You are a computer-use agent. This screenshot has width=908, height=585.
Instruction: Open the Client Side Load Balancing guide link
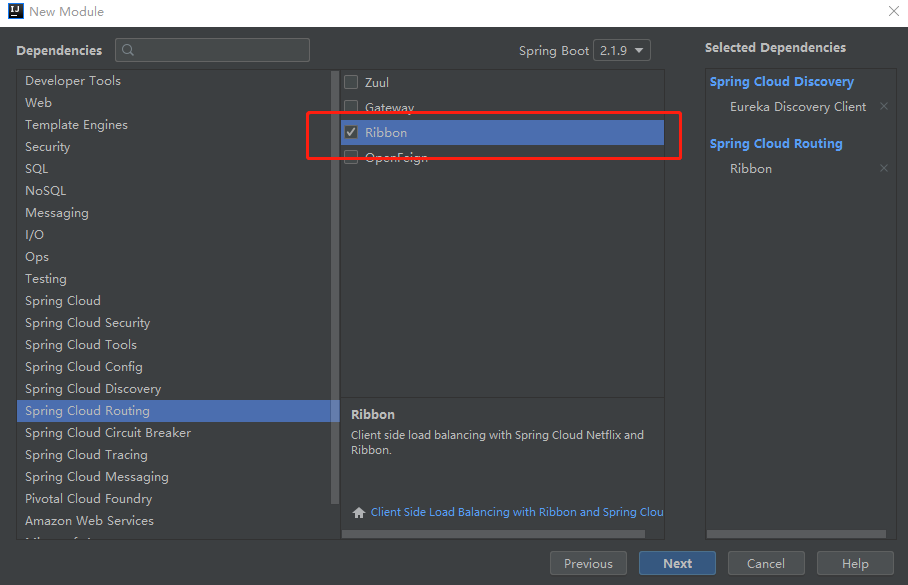click(x=516, y=512)
